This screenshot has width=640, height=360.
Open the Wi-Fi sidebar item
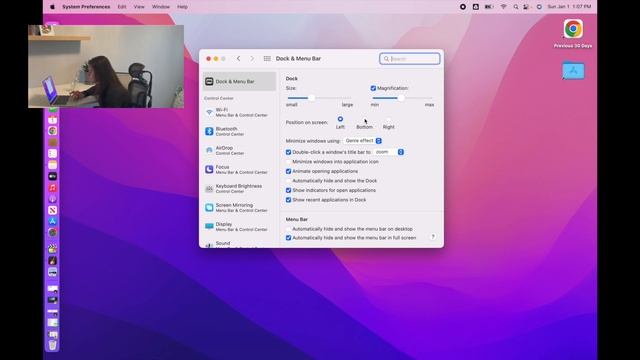coord(239,112)
